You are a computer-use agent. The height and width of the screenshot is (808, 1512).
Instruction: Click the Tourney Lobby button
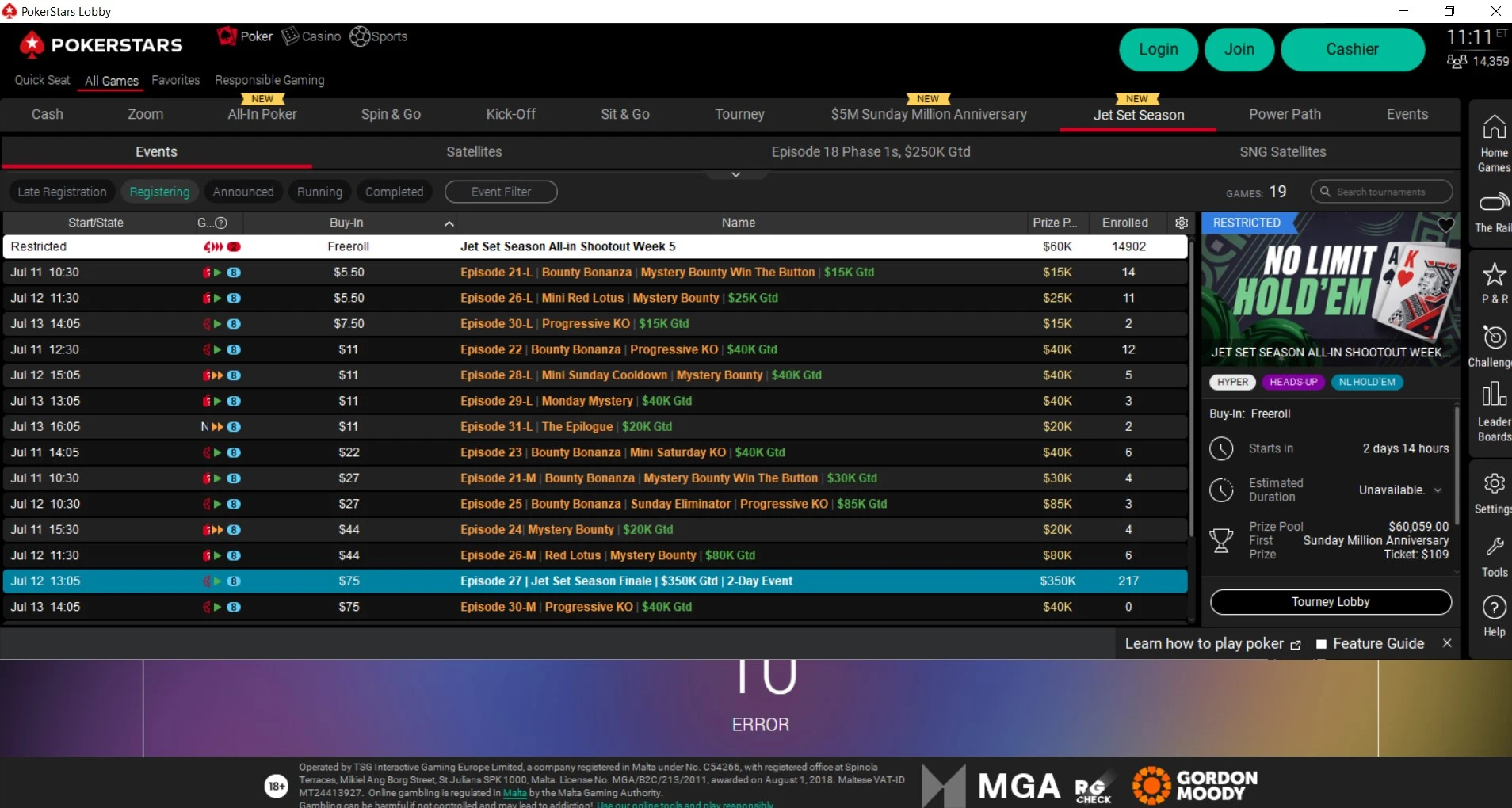point(1331,602)
